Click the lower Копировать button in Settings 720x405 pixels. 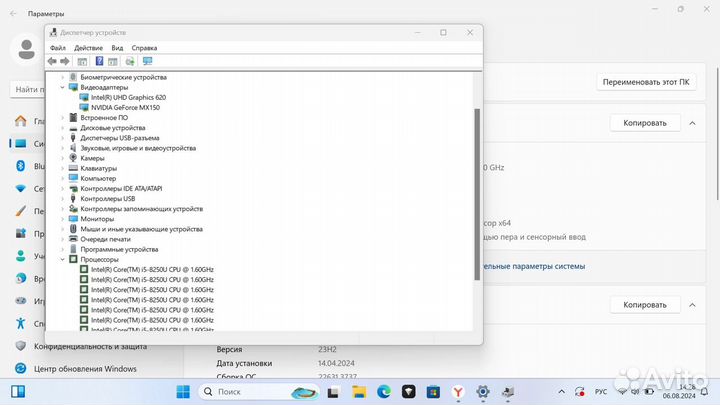(x=645, y=305)
